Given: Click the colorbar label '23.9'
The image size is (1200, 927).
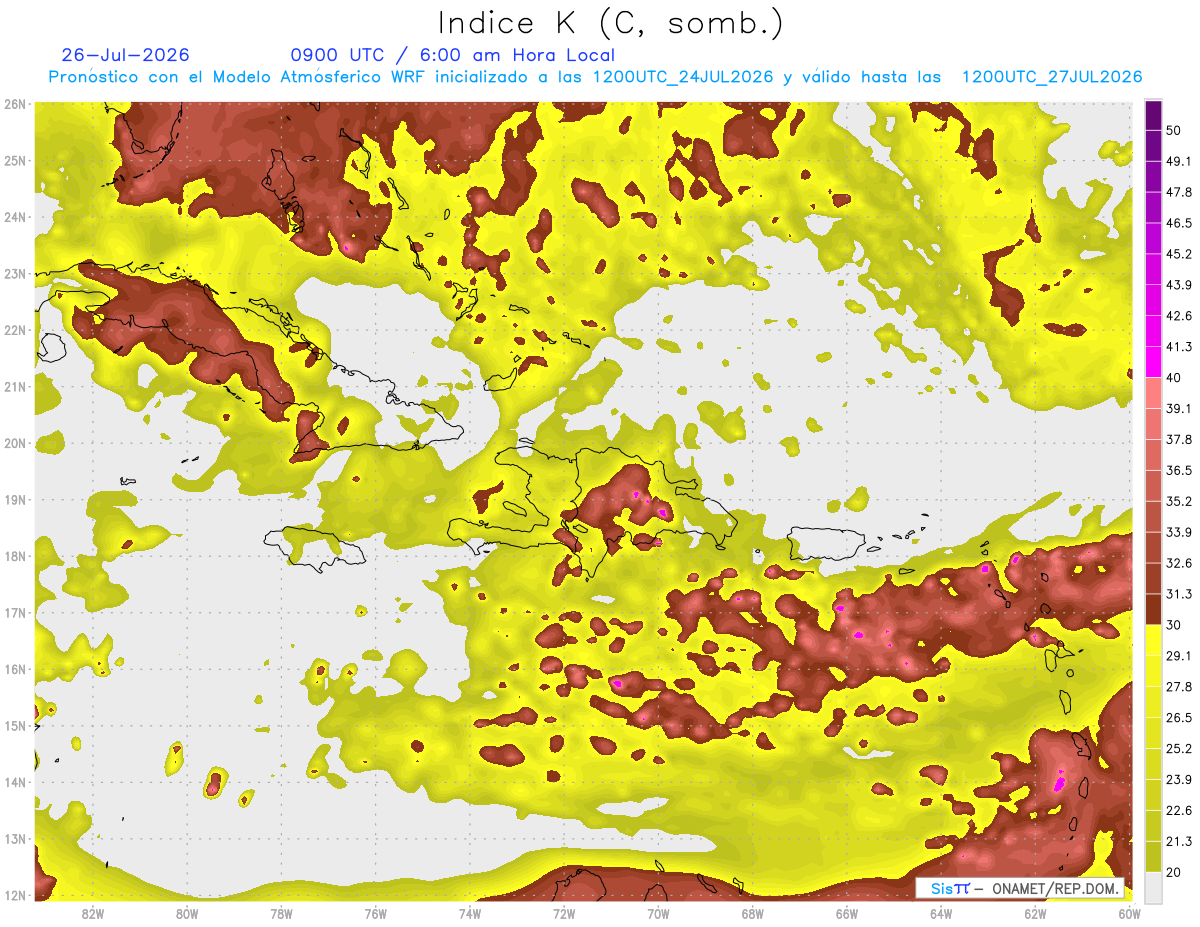Looking at the screenshot, I should pos(1179,779).
